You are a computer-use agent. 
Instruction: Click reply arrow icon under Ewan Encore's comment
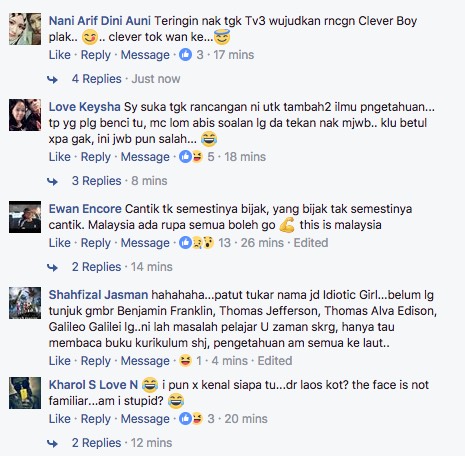(52, 267)
